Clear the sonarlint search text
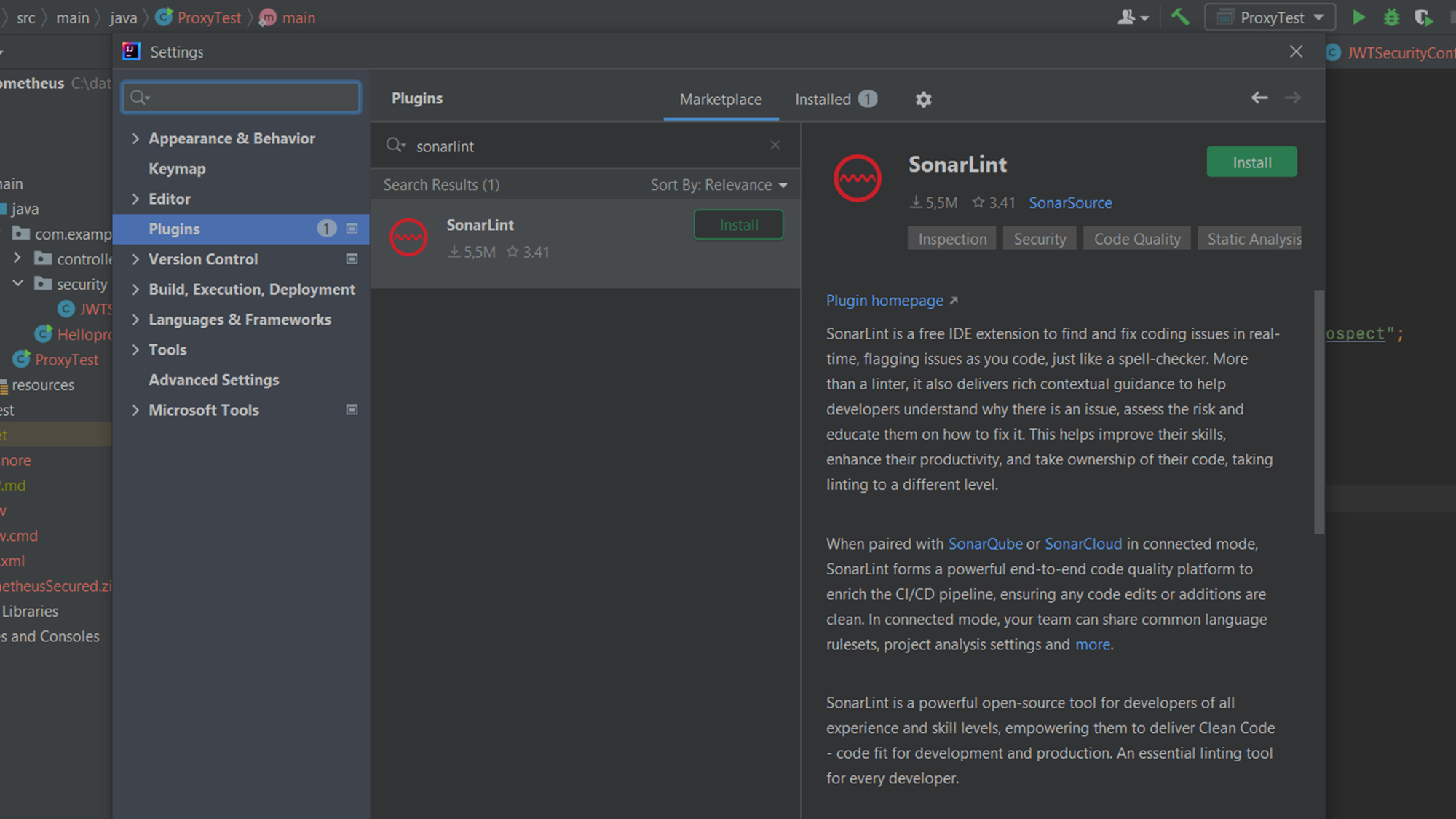 [x=775, y=145]
